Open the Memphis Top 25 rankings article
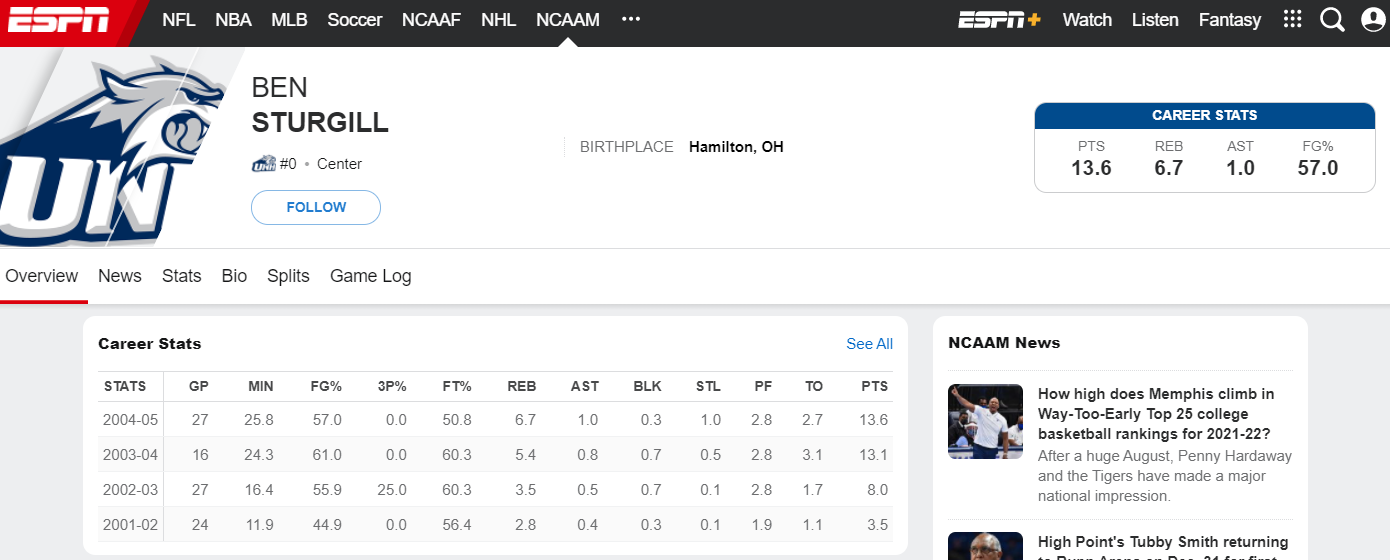 tap(1155, 414)
